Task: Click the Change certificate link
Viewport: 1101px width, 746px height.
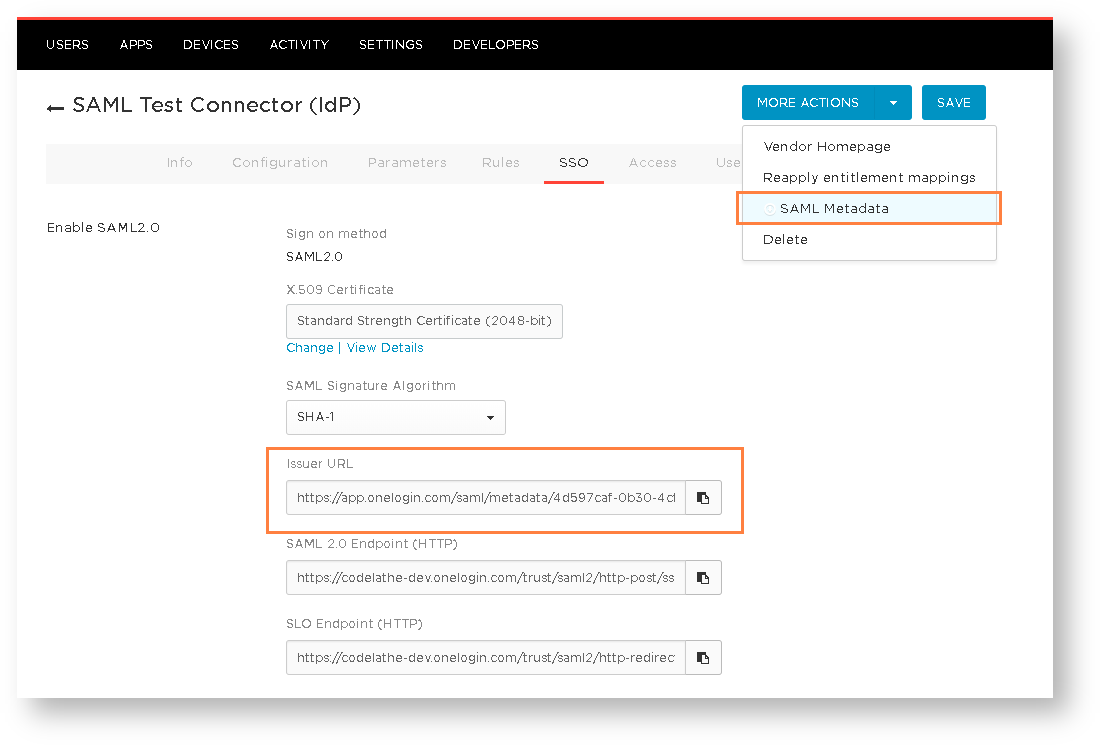Action: (309, 348)
